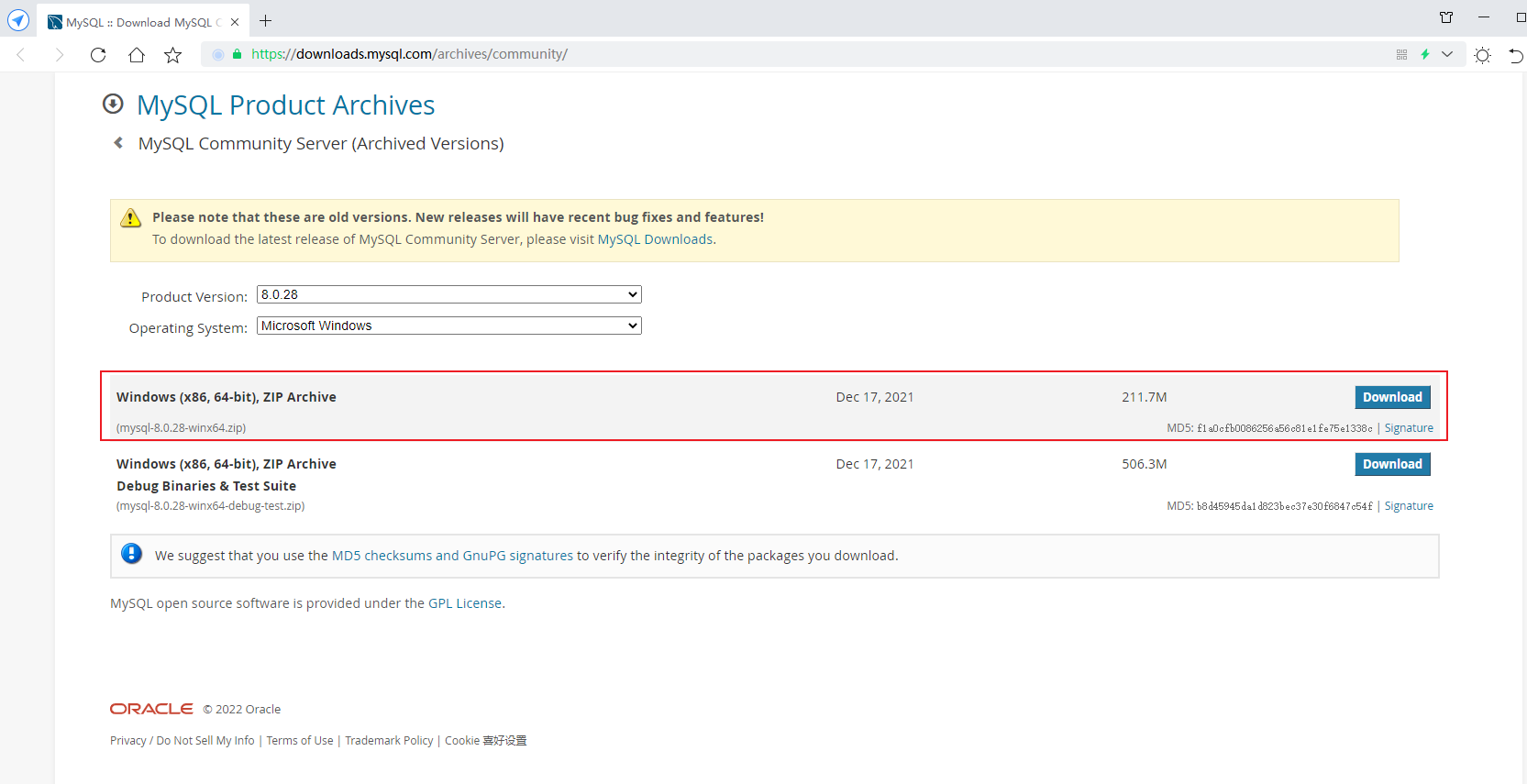This screenshot has height=784, width=1527.
Task: Open the QR code grid icon
Action: coord(1401,54)
